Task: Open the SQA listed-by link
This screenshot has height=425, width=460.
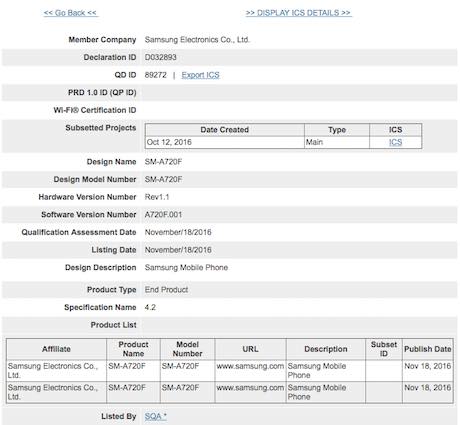Action: (x=155, y=416)
